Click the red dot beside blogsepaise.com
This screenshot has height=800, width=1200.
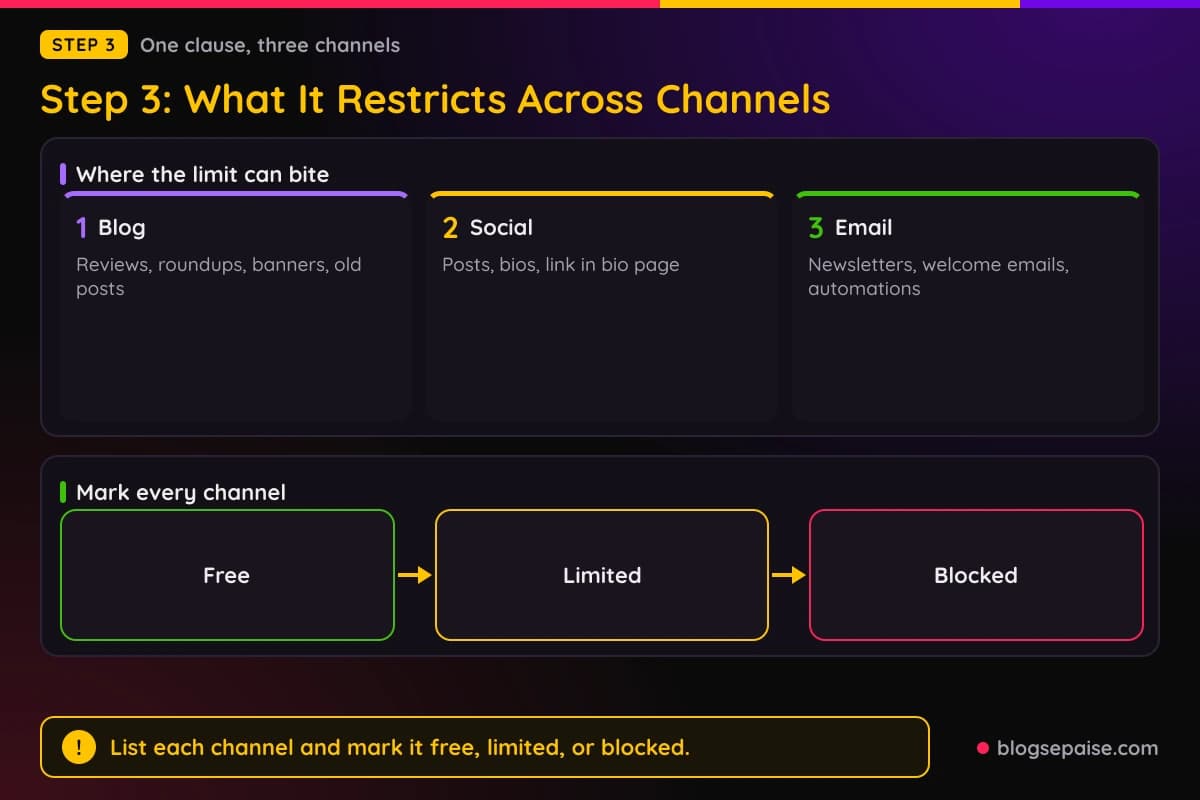pyautogui.click(x=982, y=748)
